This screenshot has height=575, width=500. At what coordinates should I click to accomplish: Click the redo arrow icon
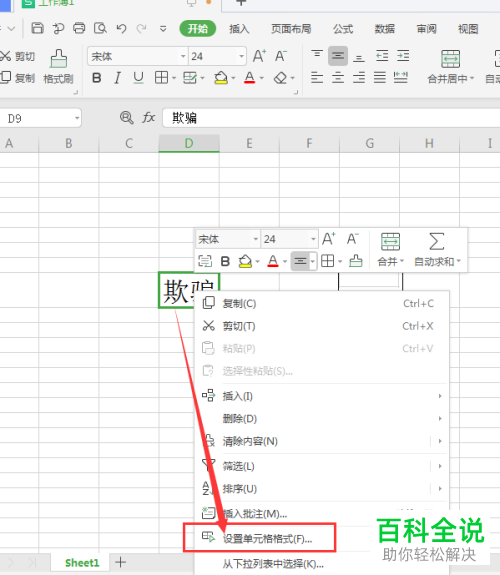(x=141, y=28)
